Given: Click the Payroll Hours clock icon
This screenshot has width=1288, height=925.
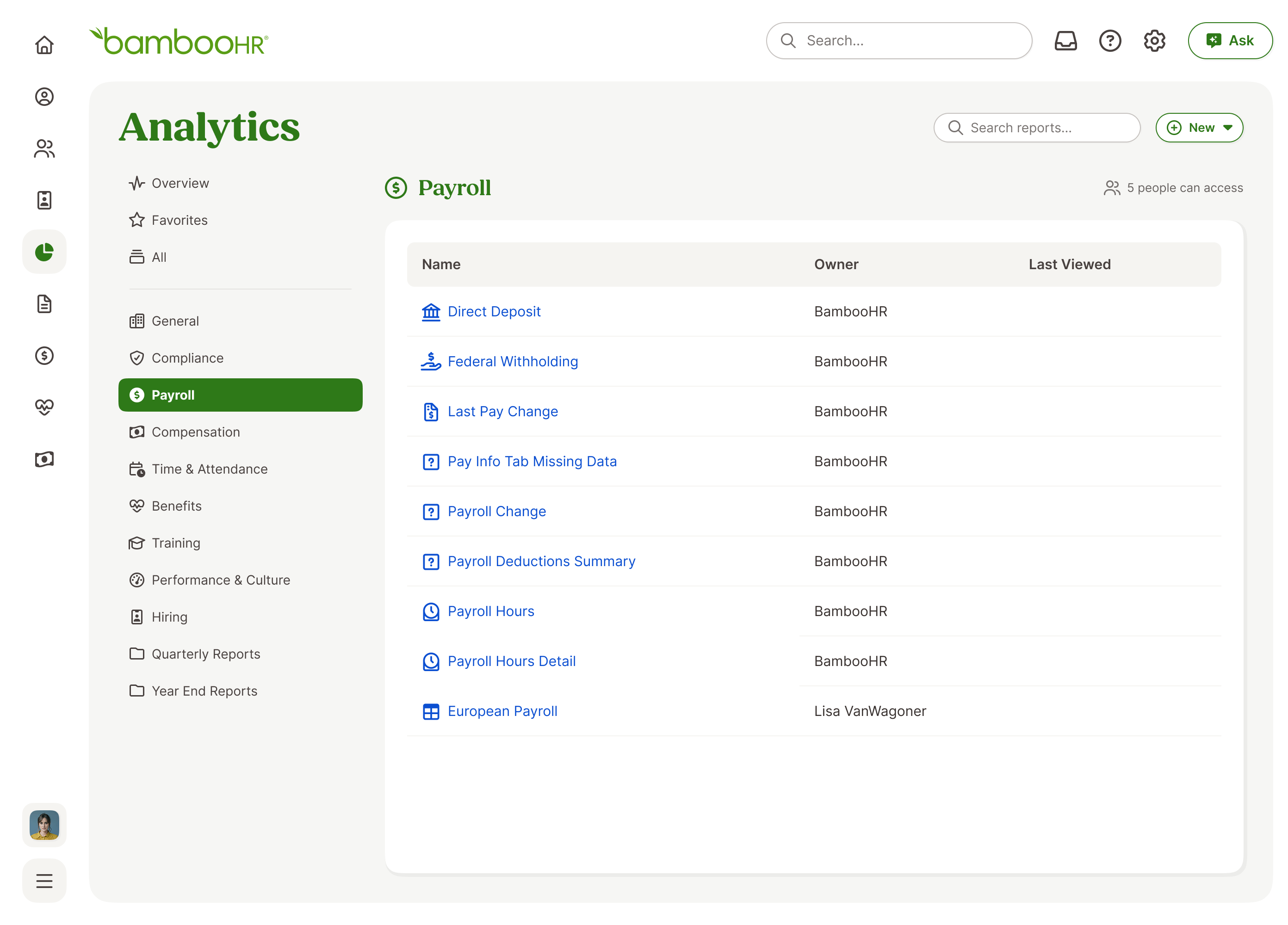Looking at the screenshot, I should click(431, 611).
